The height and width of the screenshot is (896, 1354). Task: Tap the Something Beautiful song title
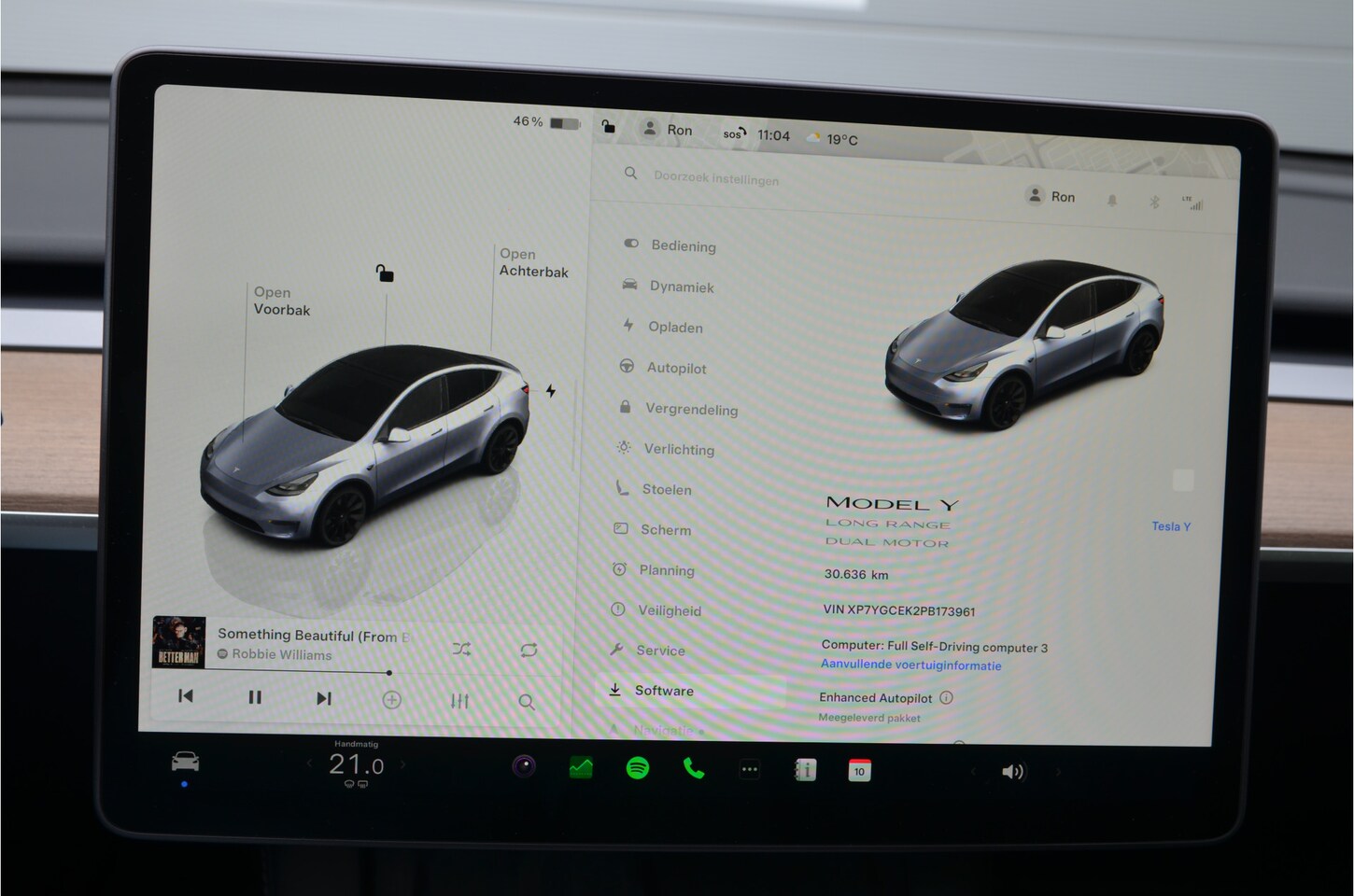(314, 636)
